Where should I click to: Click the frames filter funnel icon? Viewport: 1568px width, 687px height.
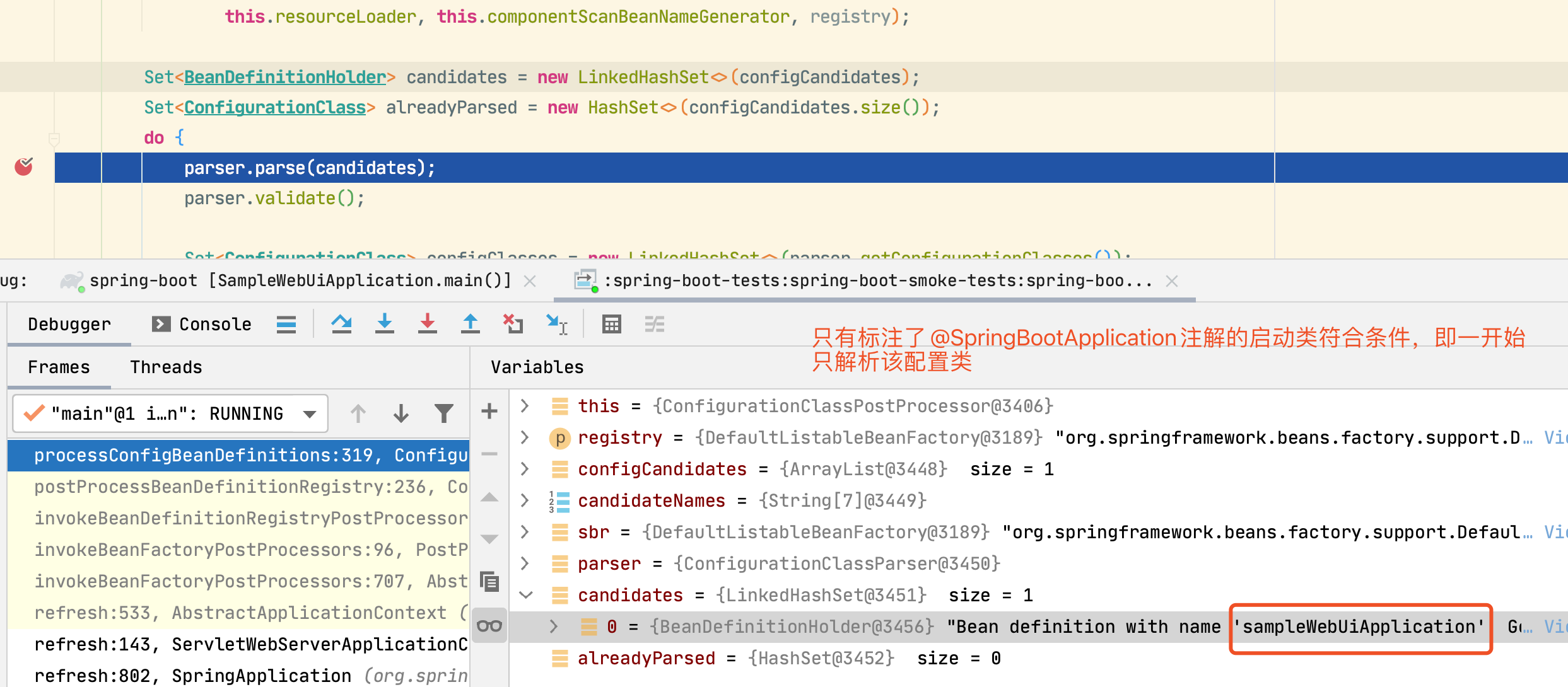pyautogui.click(x=444, y=413)
